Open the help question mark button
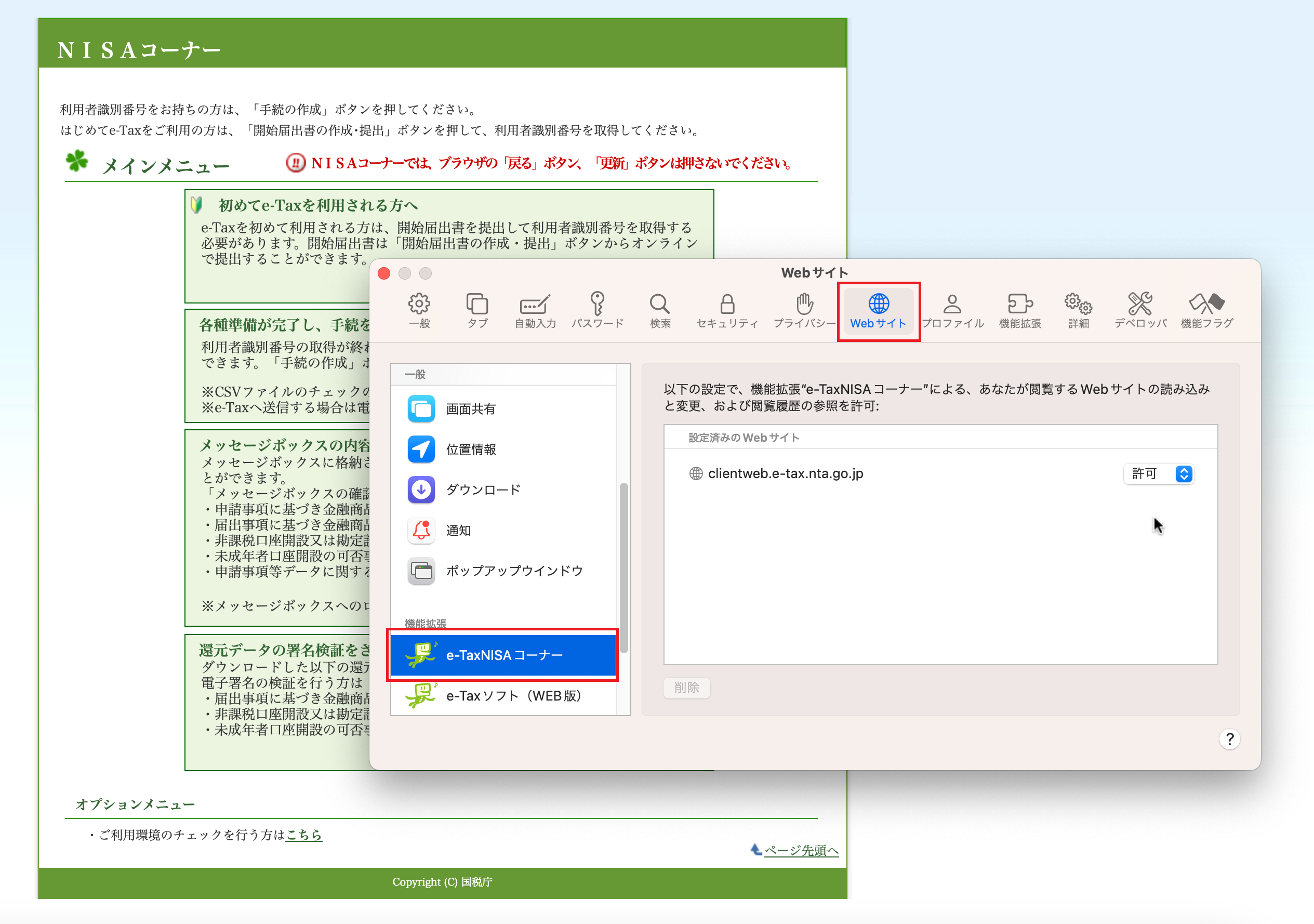1314x924 pixels. pos(1229,739)
